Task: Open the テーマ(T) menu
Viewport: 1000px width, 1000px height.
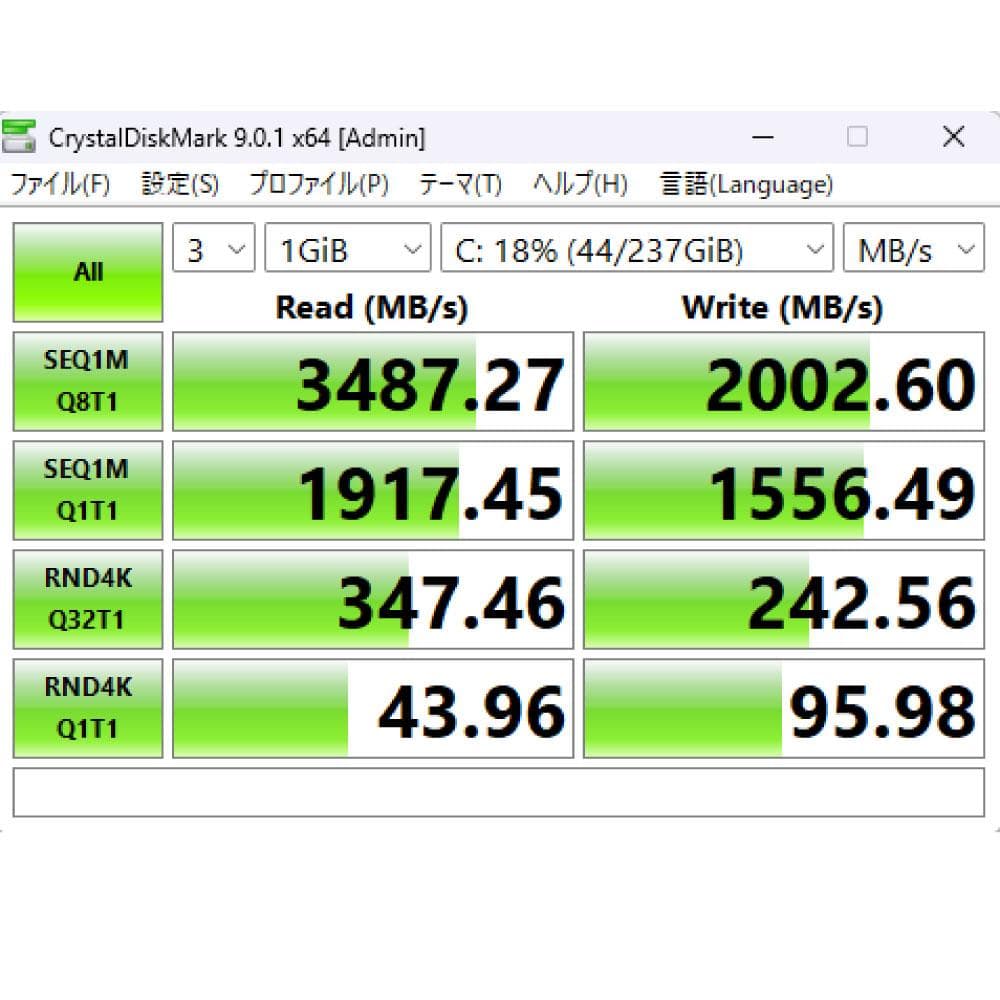Action: tap(460, 184)
